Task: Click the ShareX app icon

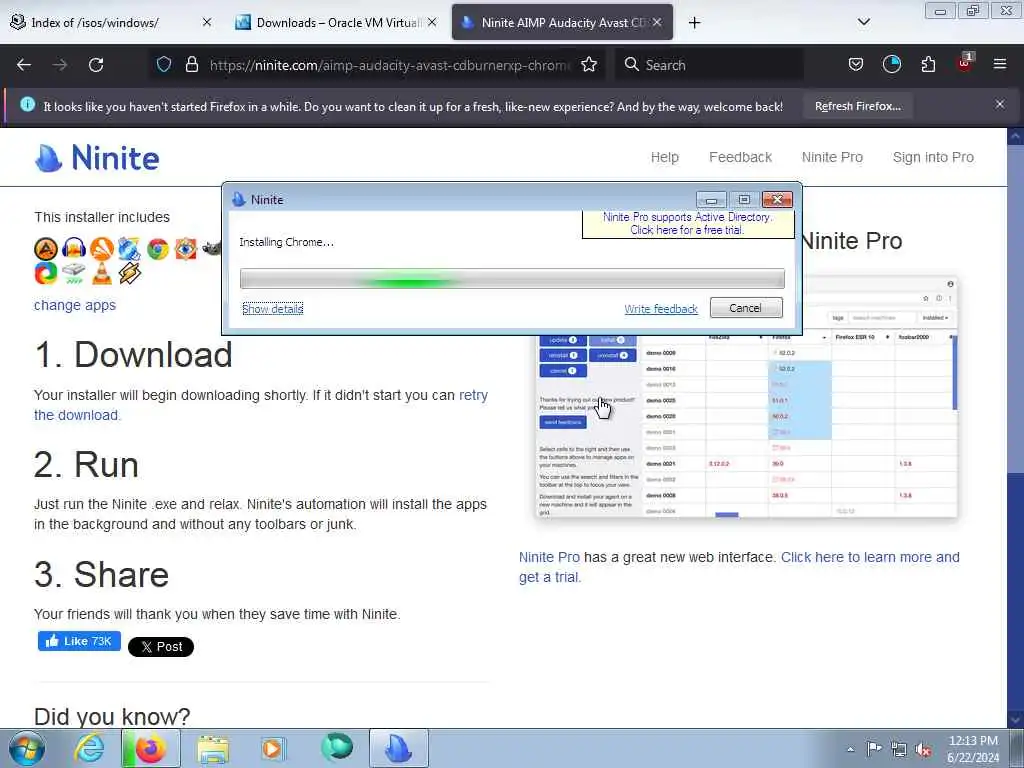Action: pyautogui.click(x=46, y=273)
